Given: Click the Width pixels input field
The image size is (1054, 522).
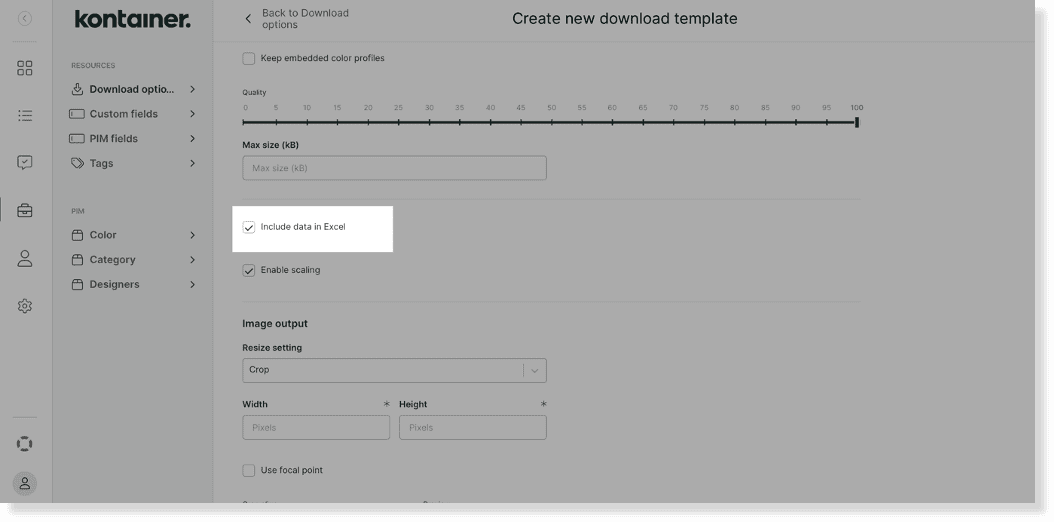Looking at the screenshot, I should pos(316,427).
